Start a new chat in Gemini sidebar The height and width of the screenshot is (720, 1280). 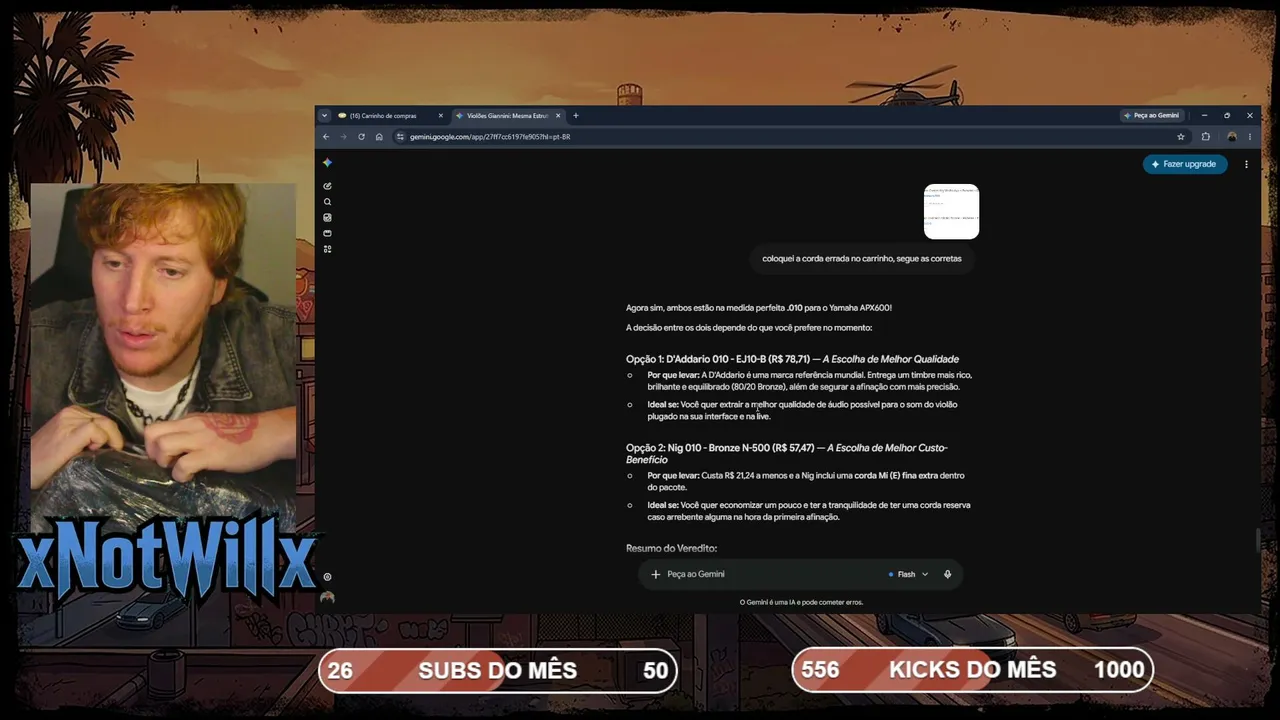(327, 186)
